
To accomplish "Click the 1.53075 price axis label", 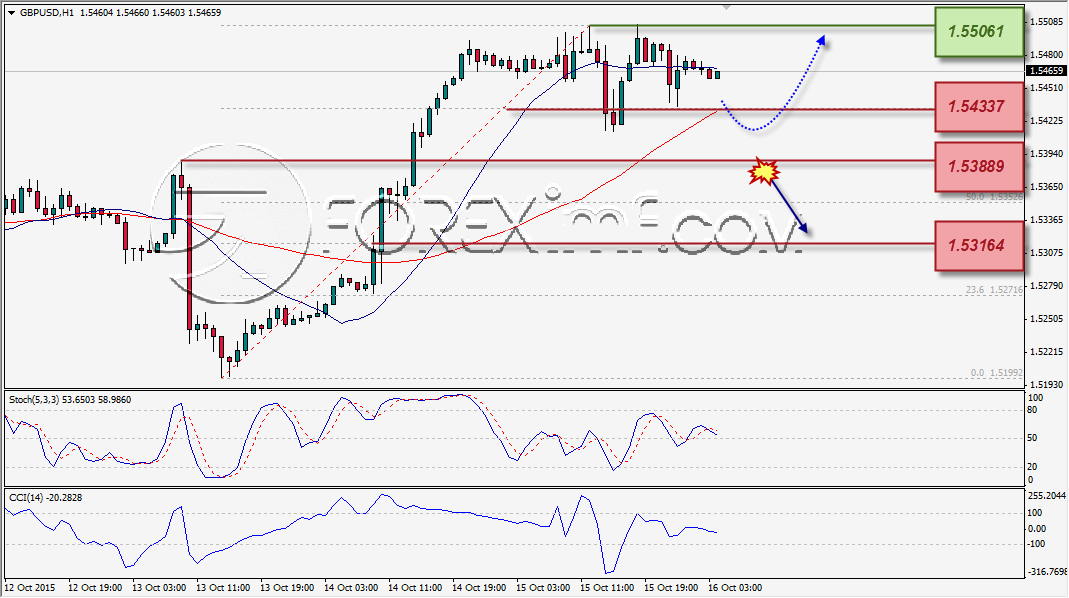I will [x=1046, y=252].
